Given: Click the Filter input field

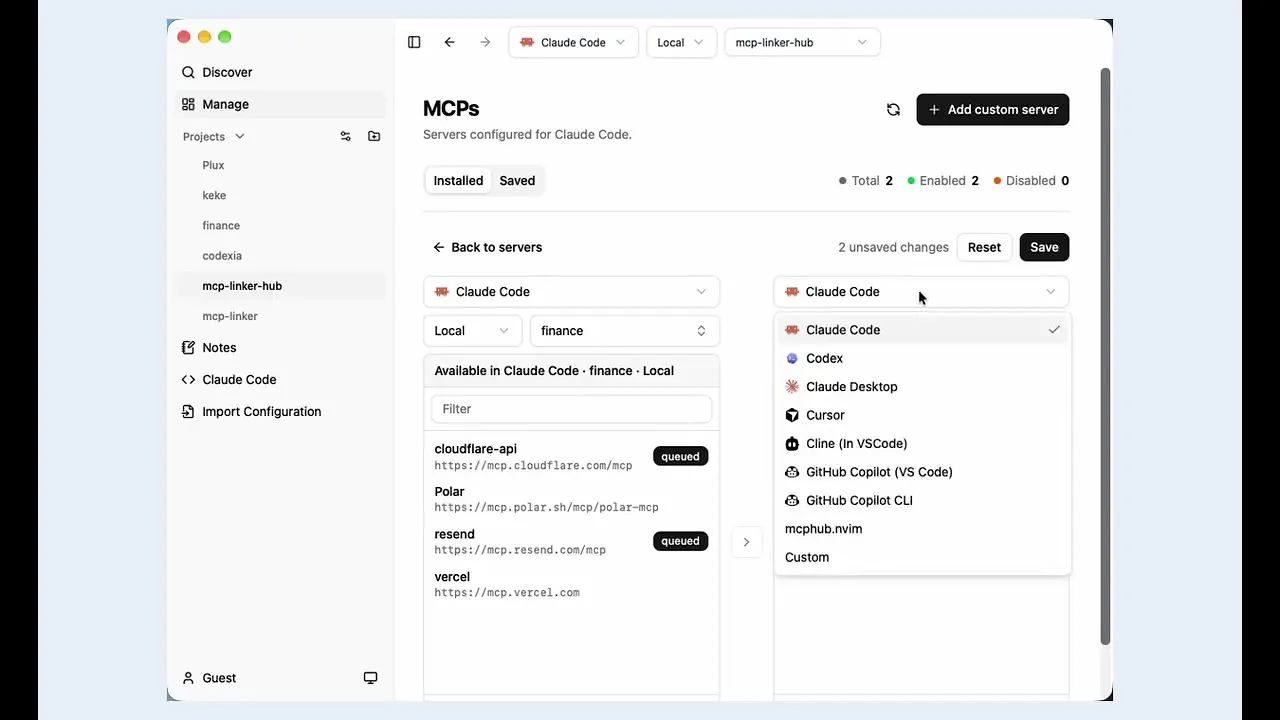Looking at the screenshot, I should (571, 409).
